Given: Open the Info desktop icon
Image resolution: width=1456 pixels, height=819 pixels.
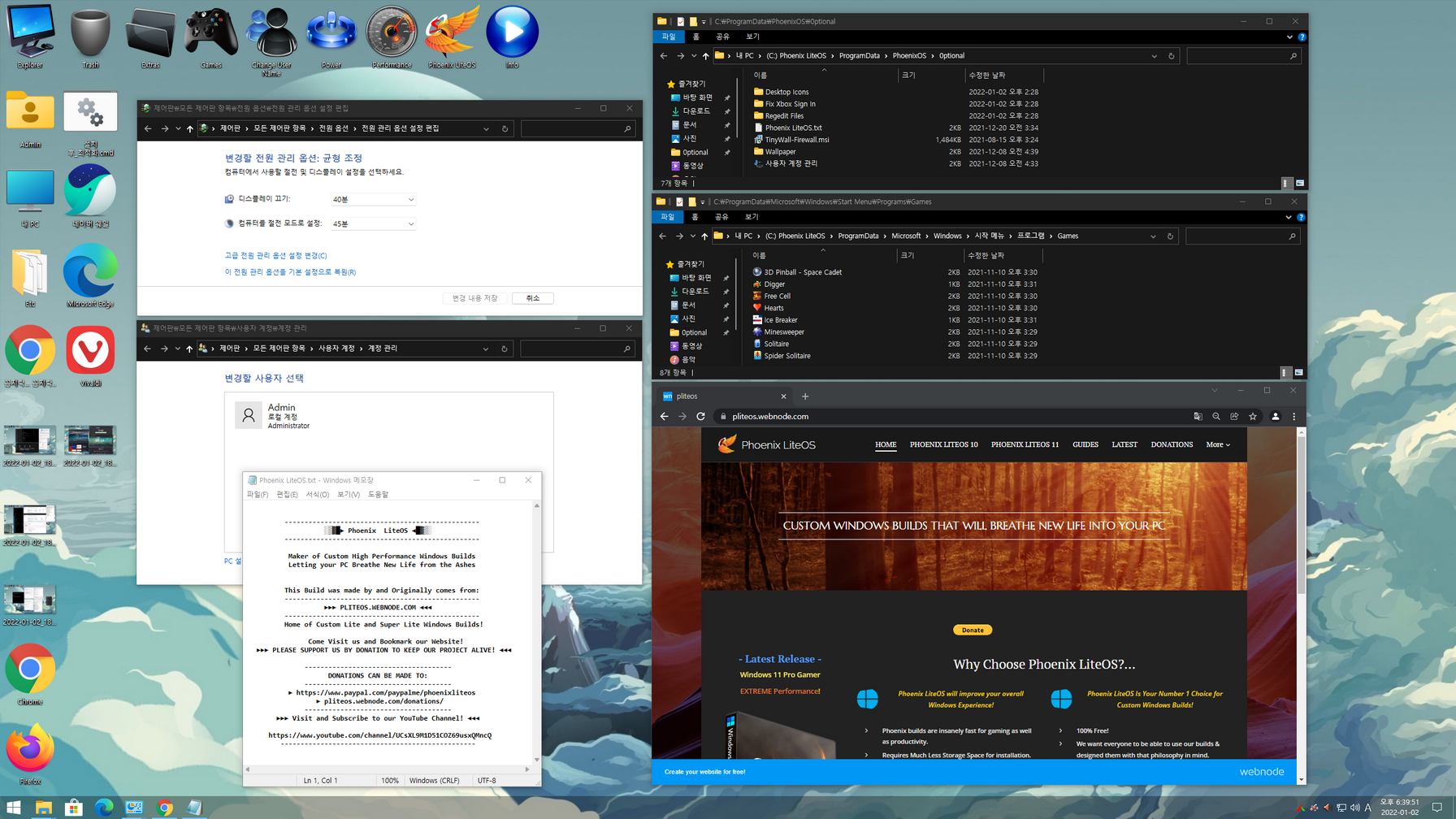Looking at the screenshot, I should (512, 37).
